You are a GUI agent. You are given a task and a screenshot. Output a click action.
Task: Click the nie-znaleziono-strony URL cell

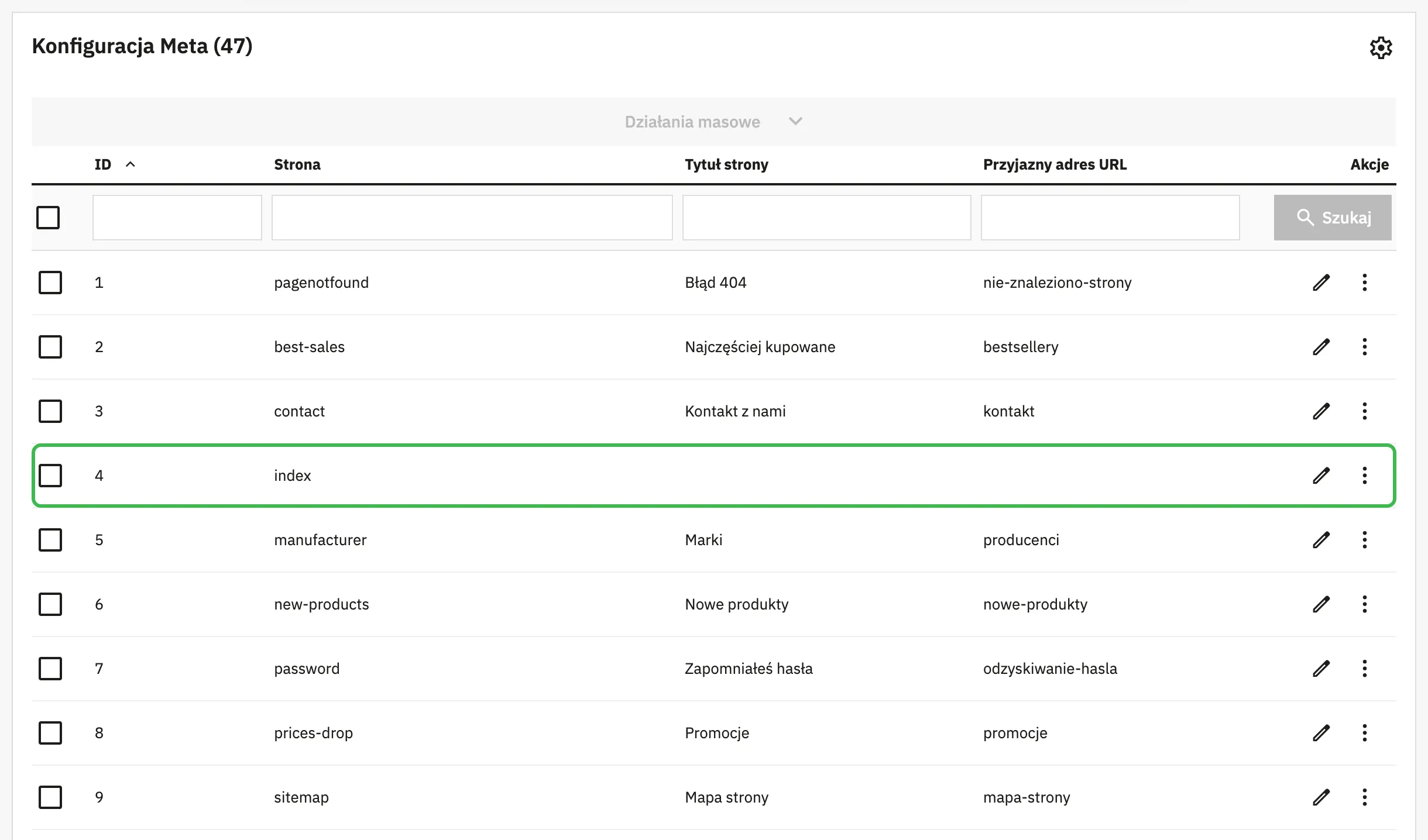pyautogui.click(x=1057, y=283)
